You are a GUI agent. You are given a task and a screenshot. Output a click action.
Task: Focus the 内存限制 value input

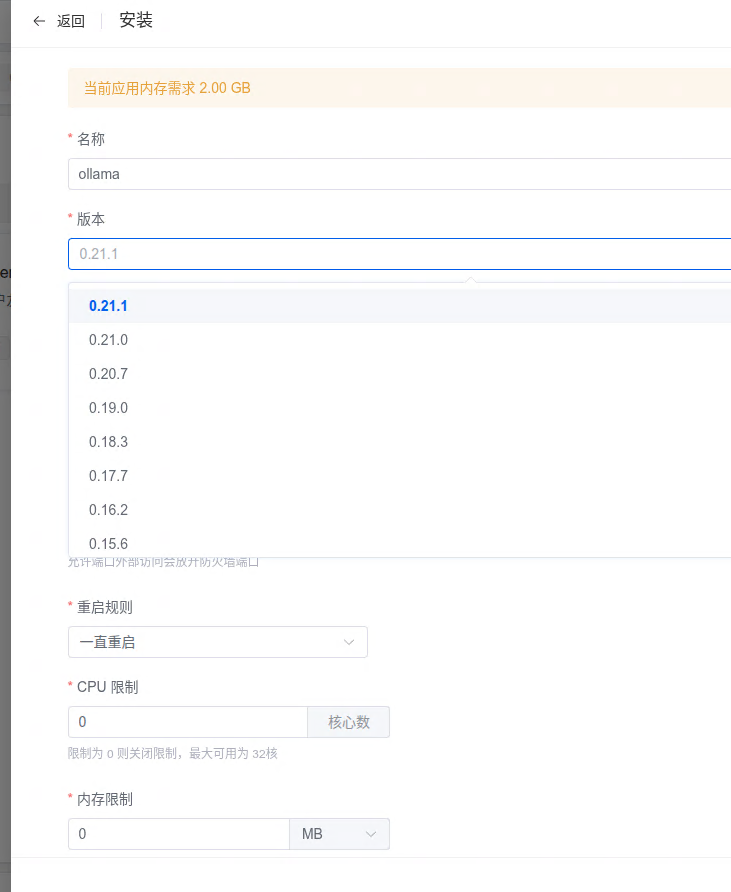(x=178, y=834)
